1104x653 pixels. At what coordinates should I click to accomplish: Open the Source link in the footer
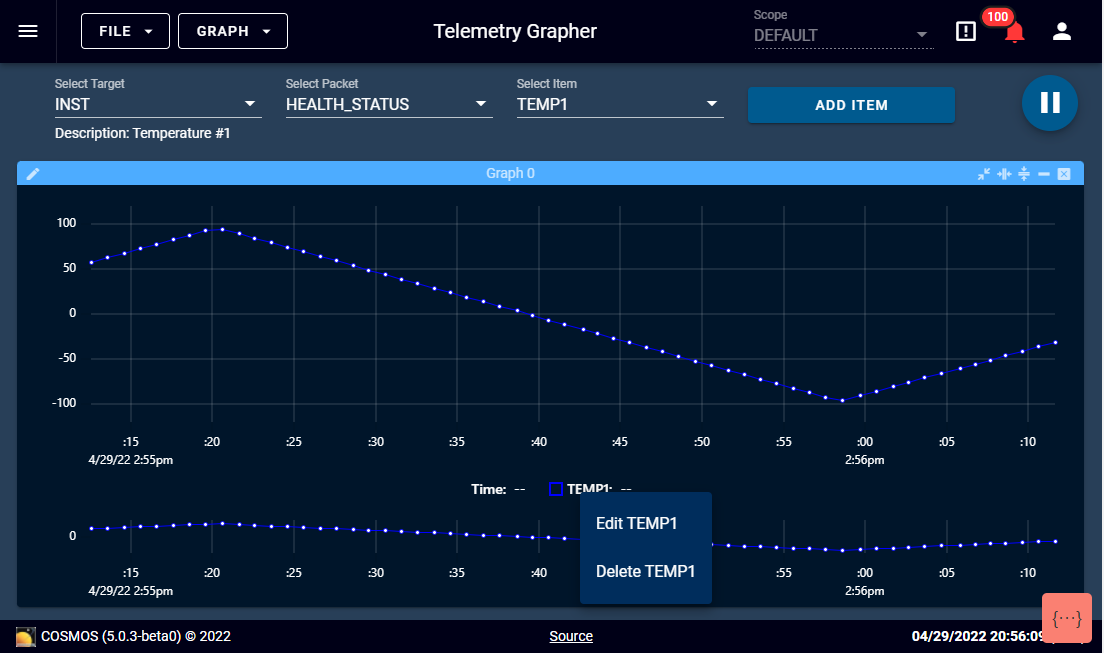pos(571,636)
